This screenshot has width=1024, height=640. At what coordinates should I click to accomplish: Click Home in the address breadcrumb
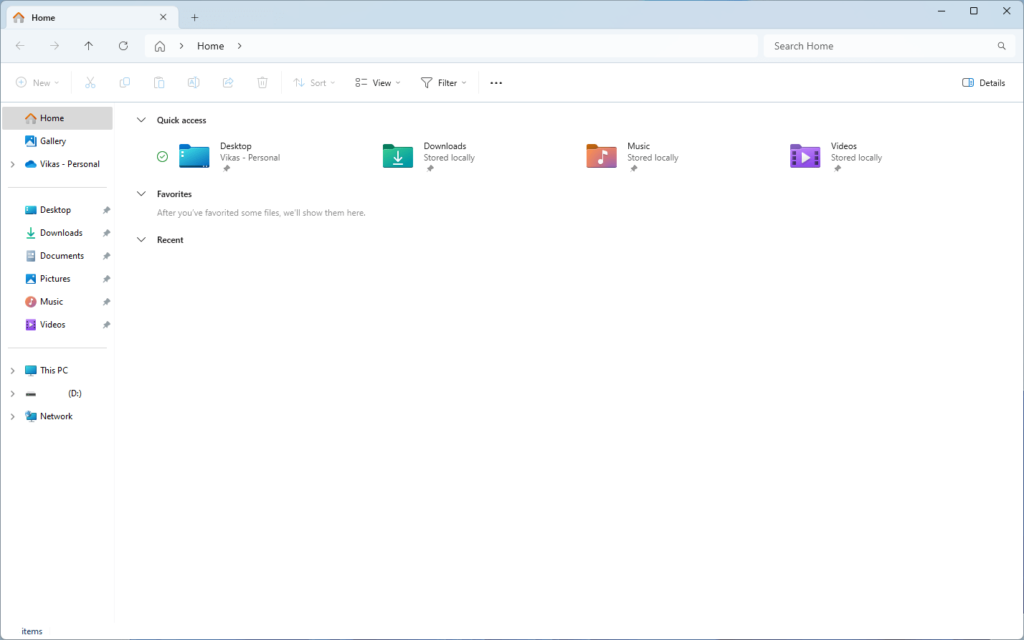[210, 46]
